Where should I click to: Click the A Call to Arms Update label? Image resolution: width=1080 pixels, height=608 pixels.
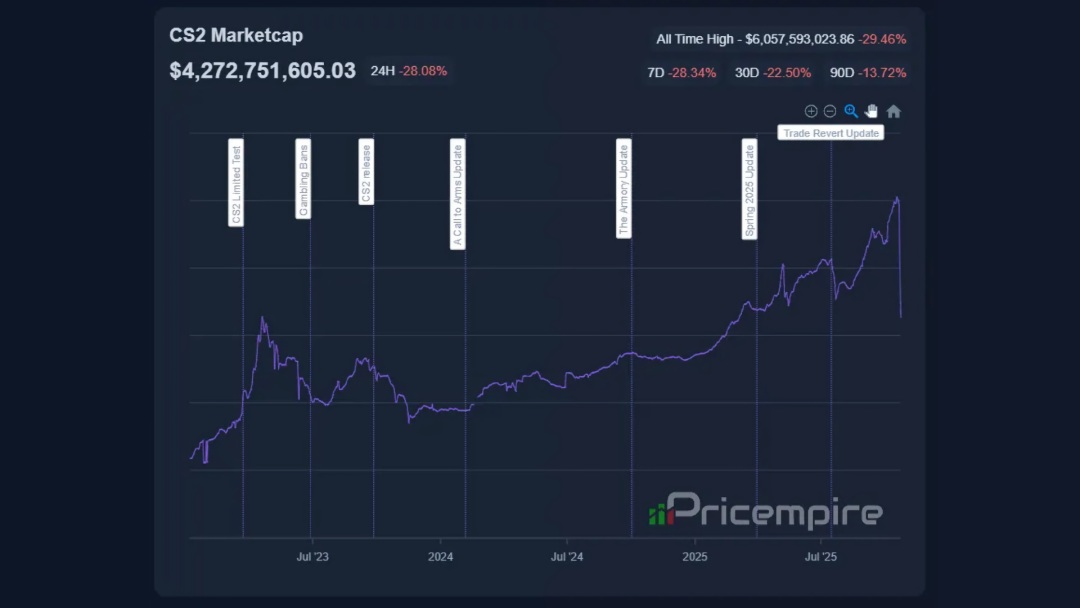click(458, 193)
